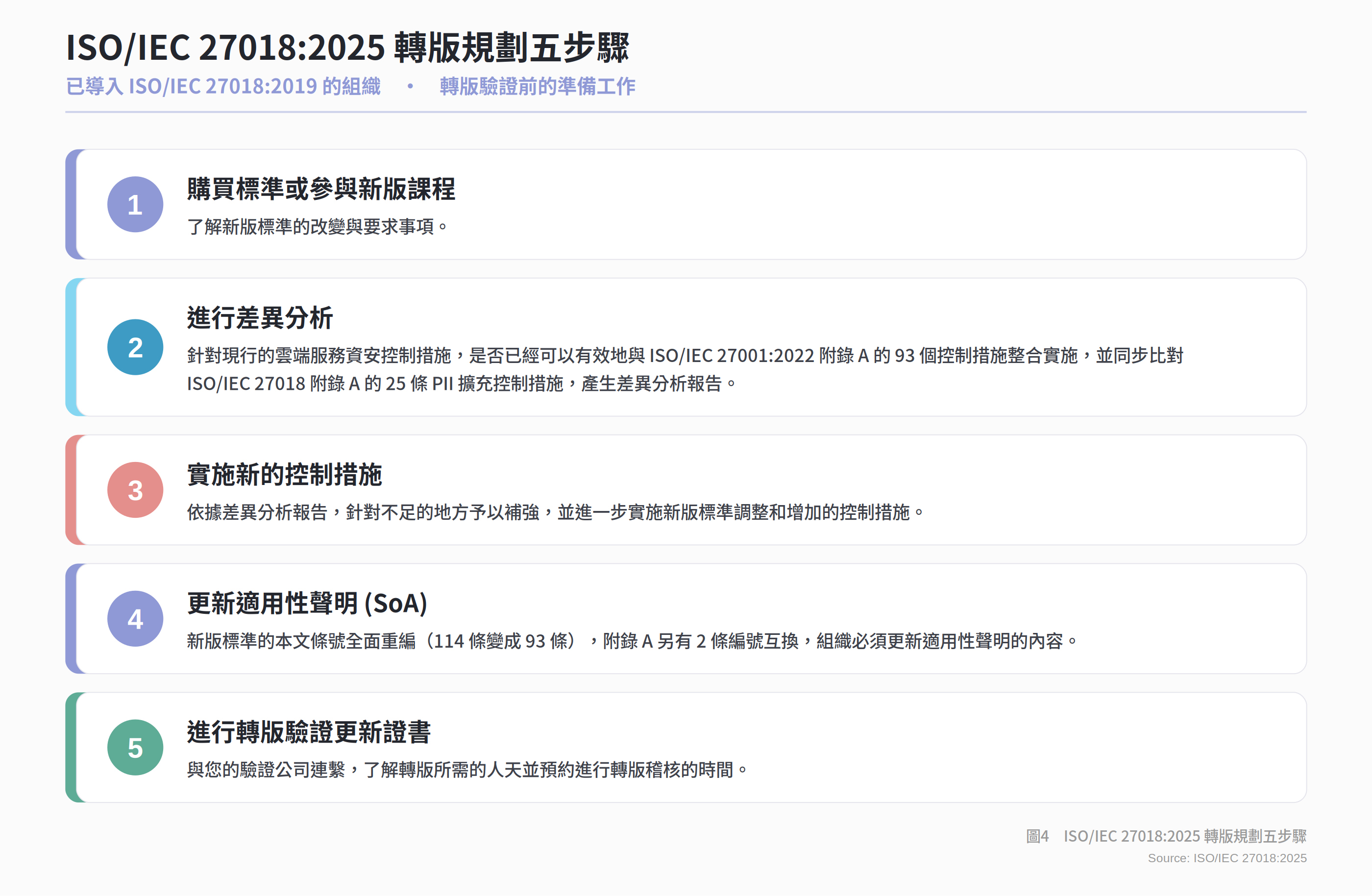Click the heading 更新適用性聲明 (SoA)
This screenshot has height=896, width=1372.
(307, 604)
